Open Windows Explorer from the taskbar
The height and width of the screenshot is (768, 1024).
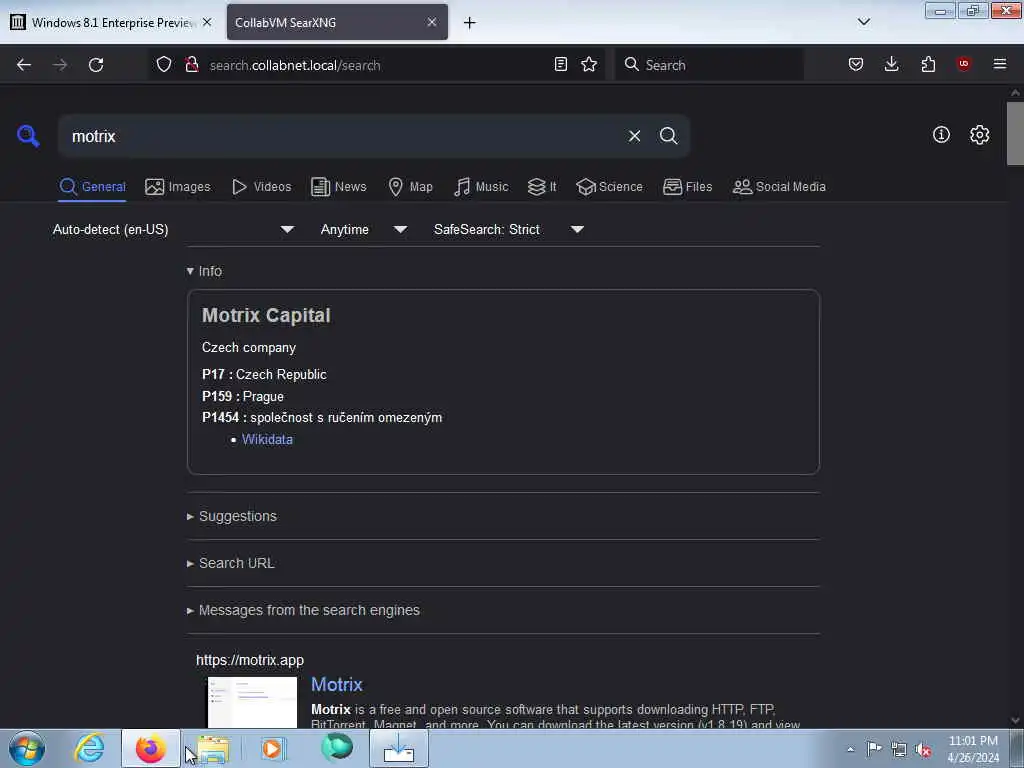pyautogui.click(x=213, y=748)
